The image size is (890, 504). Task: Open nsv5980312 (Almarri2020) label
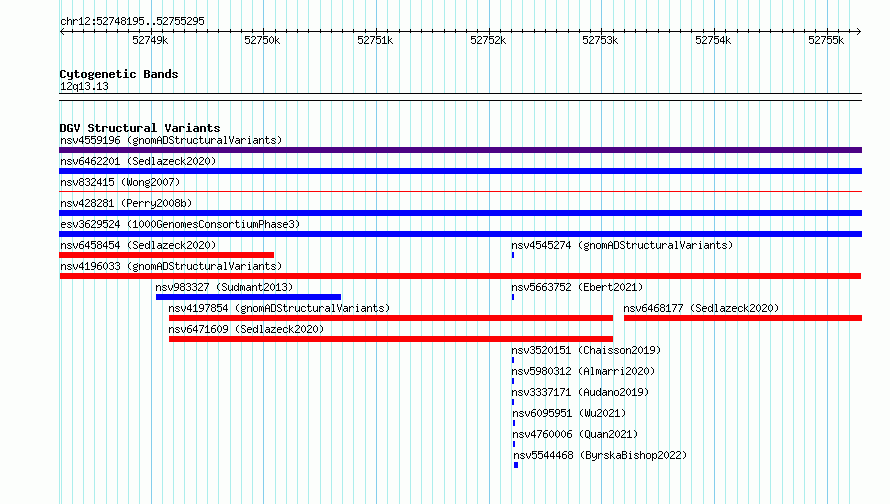click(583, 371)
